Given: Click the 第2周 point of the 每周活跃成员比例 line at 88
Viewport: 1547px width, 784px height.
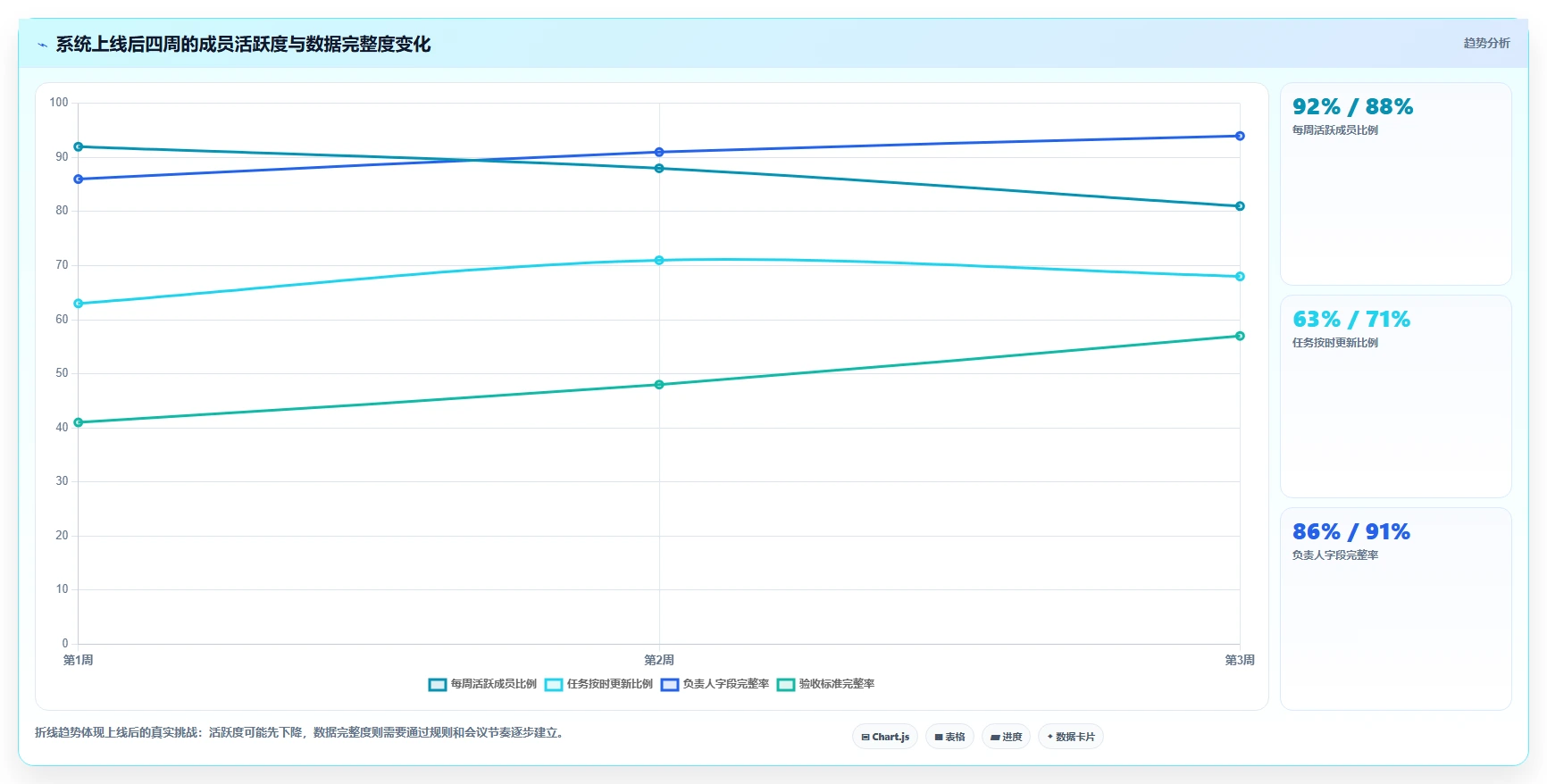Looking at the screenshot, I should (659, 169).
